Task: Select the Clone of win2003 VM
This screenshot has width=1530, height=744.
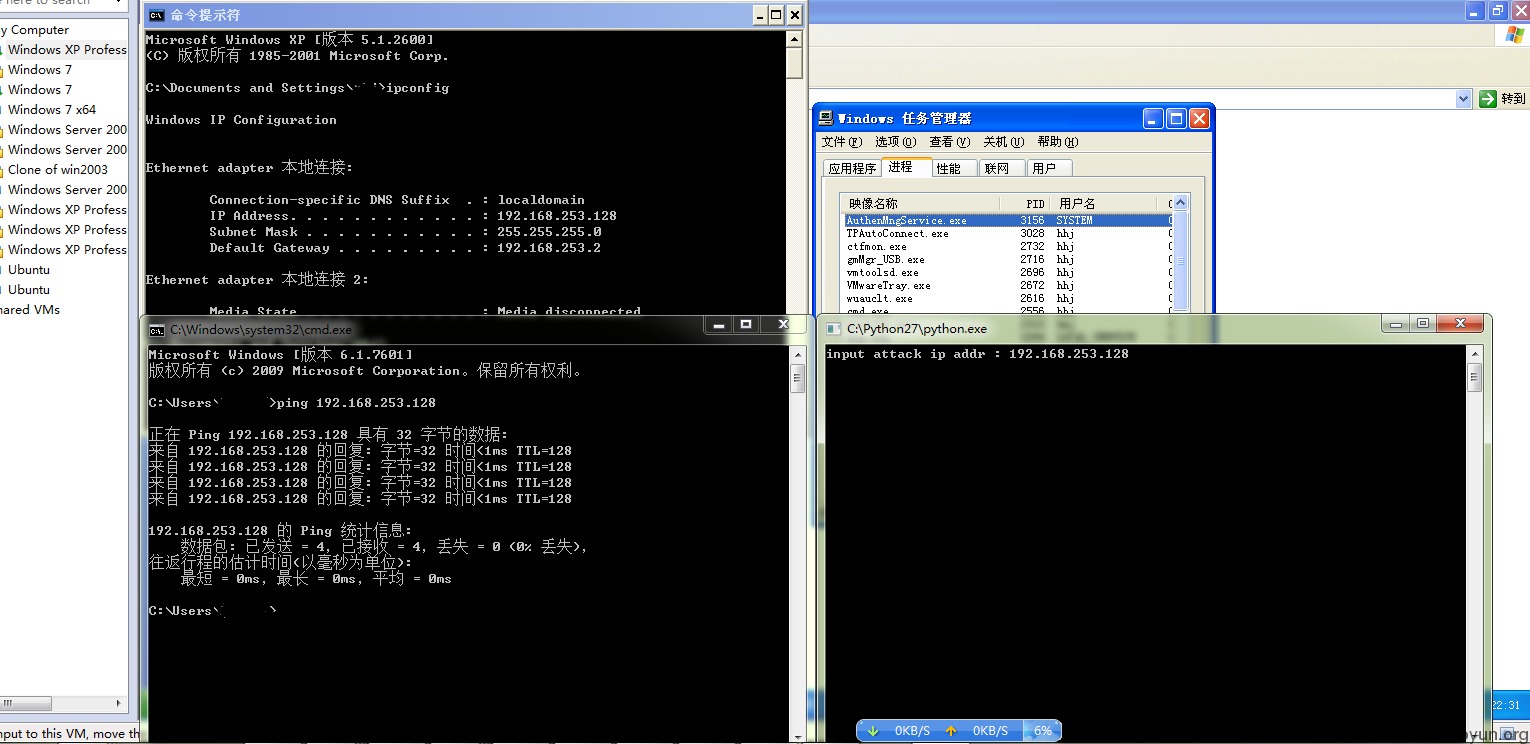Action: 58,169
